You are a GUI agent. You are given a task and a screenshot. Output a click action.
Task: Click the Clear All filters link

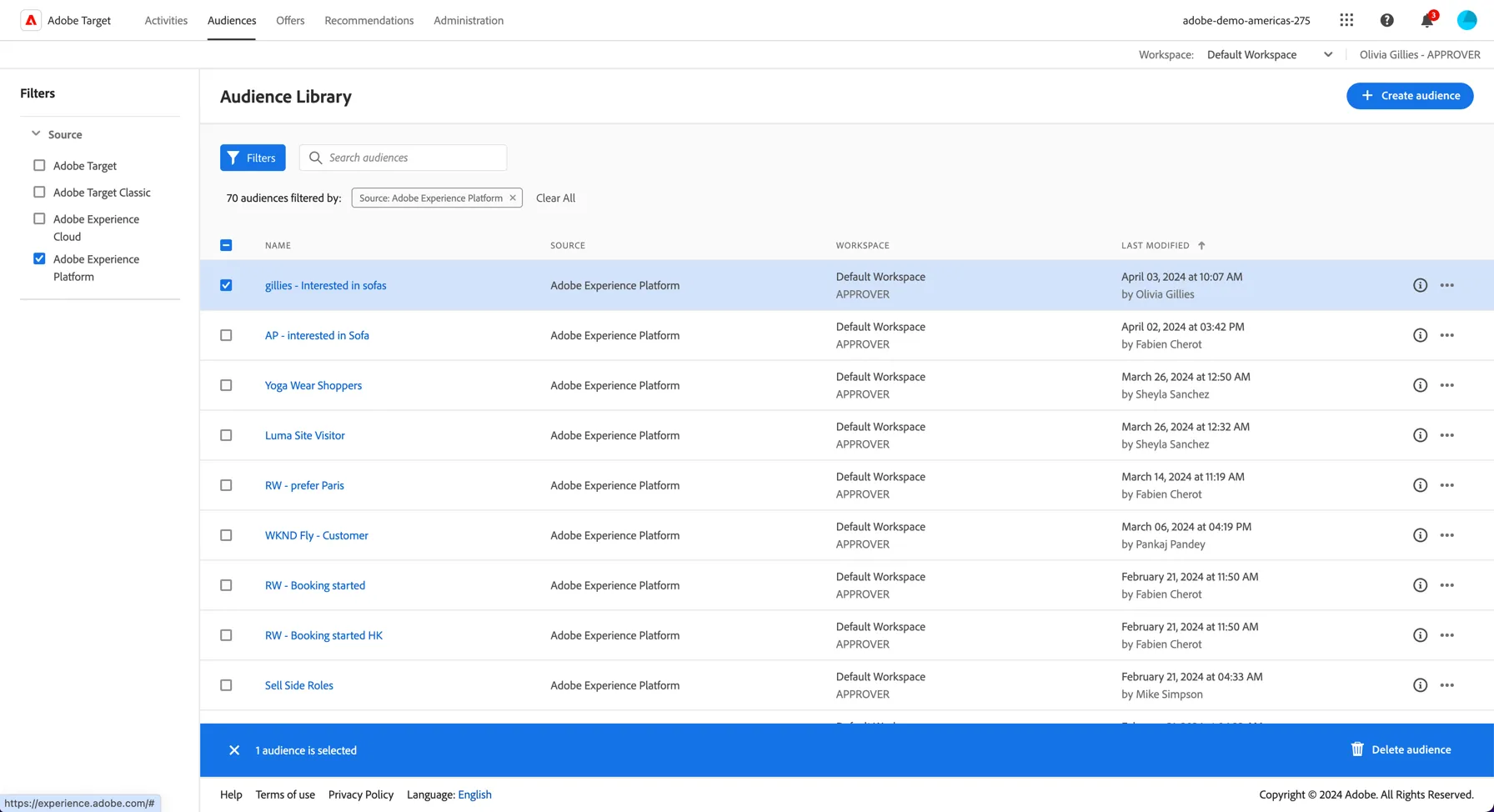click(x=555, y=198)
